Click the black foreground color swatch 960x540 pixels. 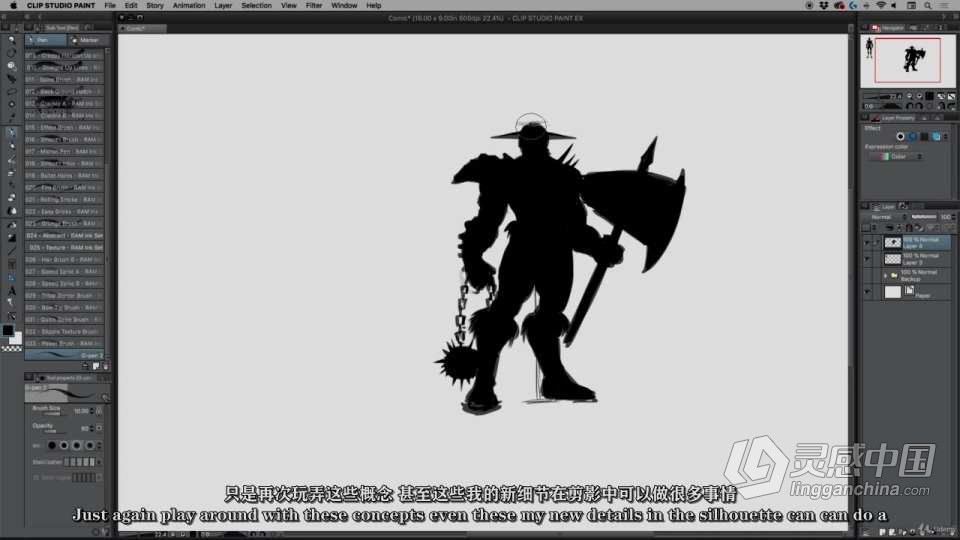tap(7, 330)
